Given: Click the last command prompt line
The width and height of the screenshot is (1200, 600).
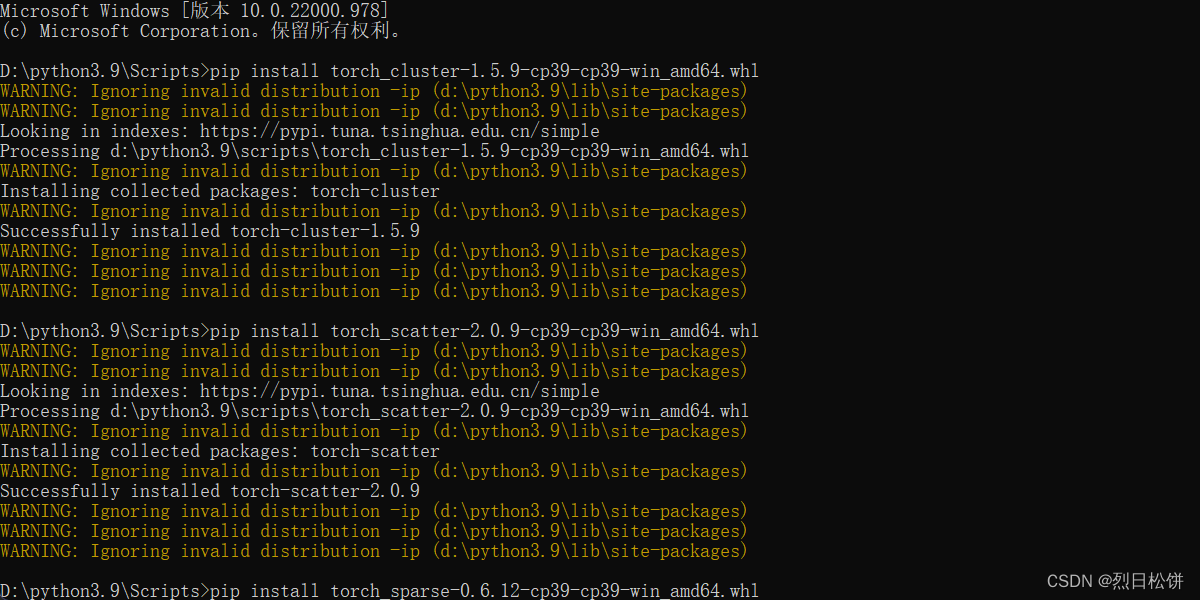Looking at the screenshot, I should pos(380,590).
